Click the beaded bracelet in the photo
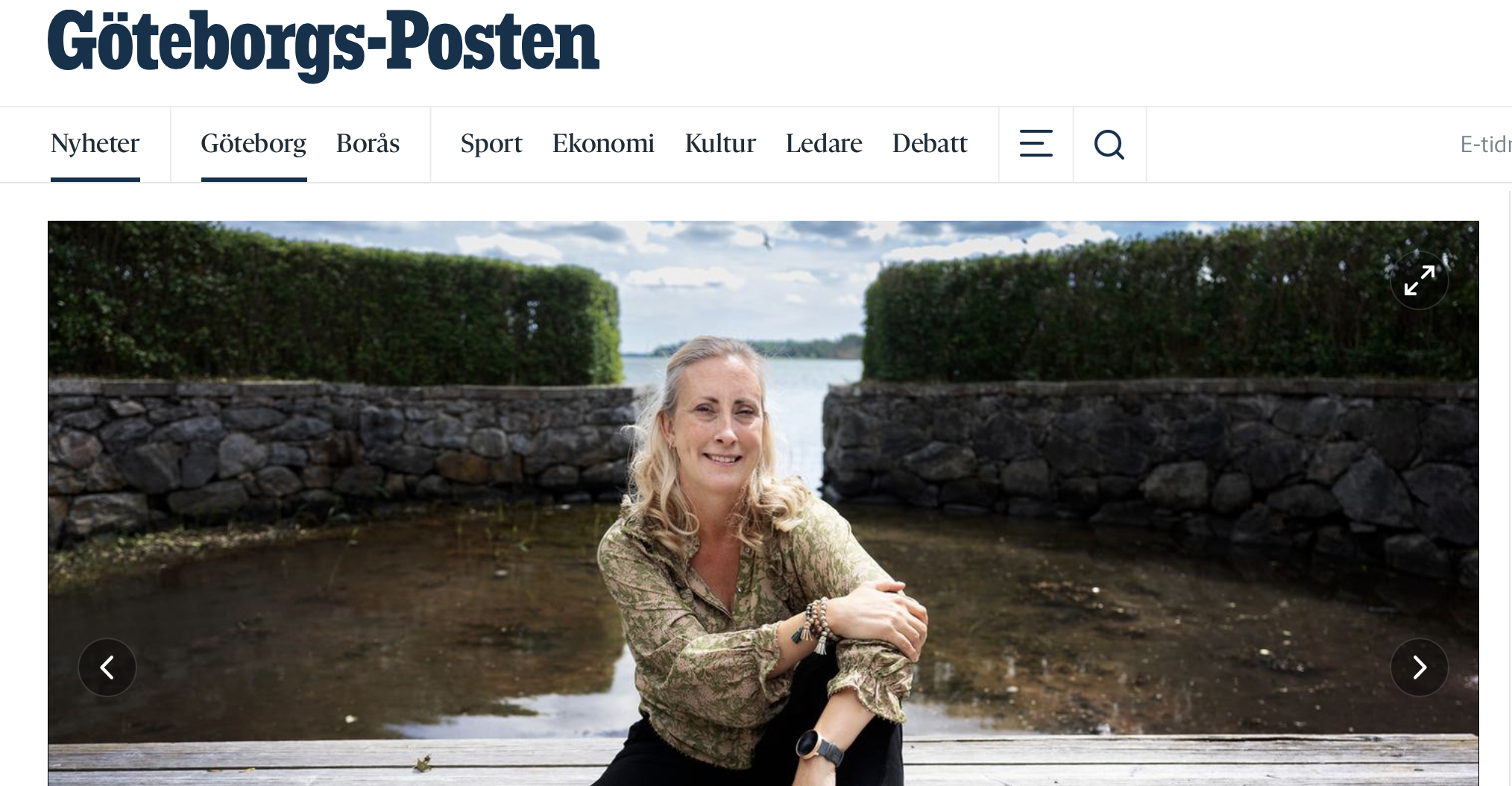Screen dimensions: 1512x786 coord(816,625)
